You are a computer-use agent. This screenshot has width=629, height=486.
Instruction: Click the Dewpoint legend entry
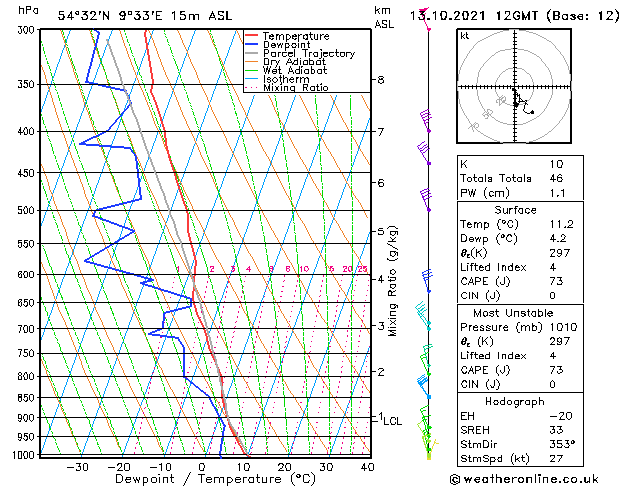278,45
